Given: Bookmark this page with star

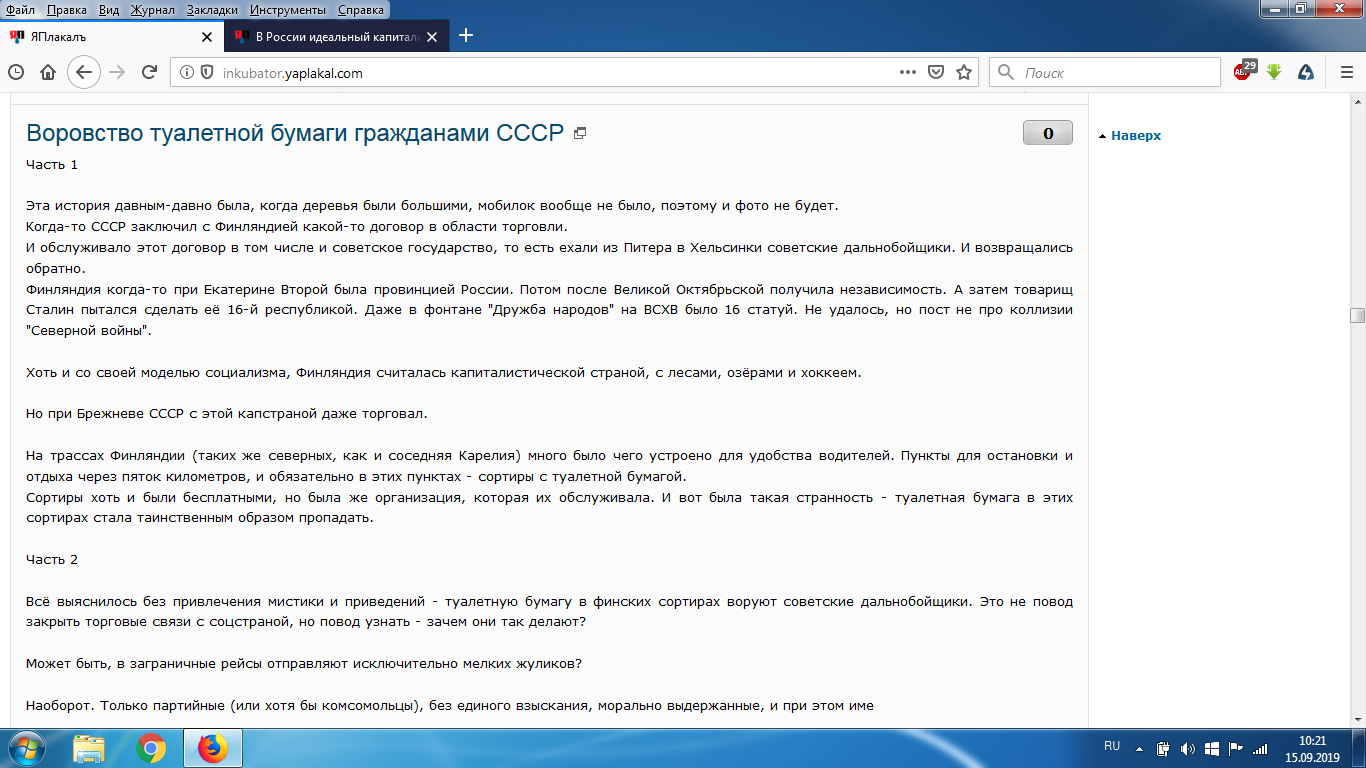Looking at the screenshot, I should (x=964, y=72).
